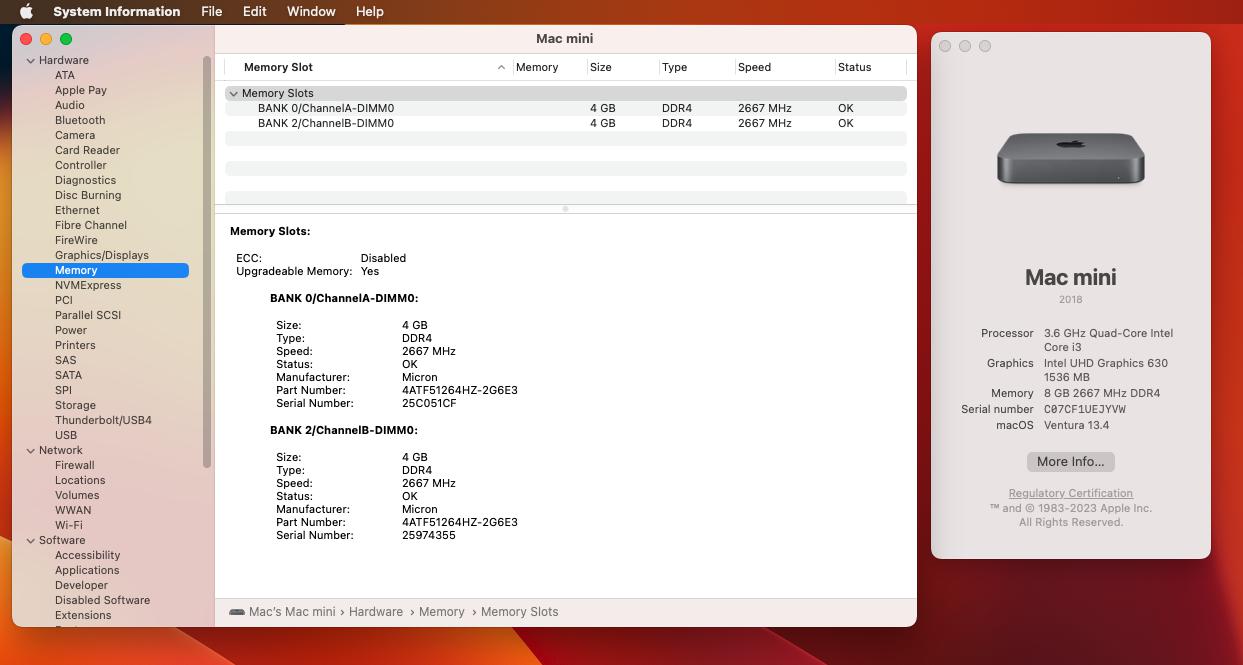Select NVMExpress in the sidebar
Screen dimensions: 1243x665
88,285
